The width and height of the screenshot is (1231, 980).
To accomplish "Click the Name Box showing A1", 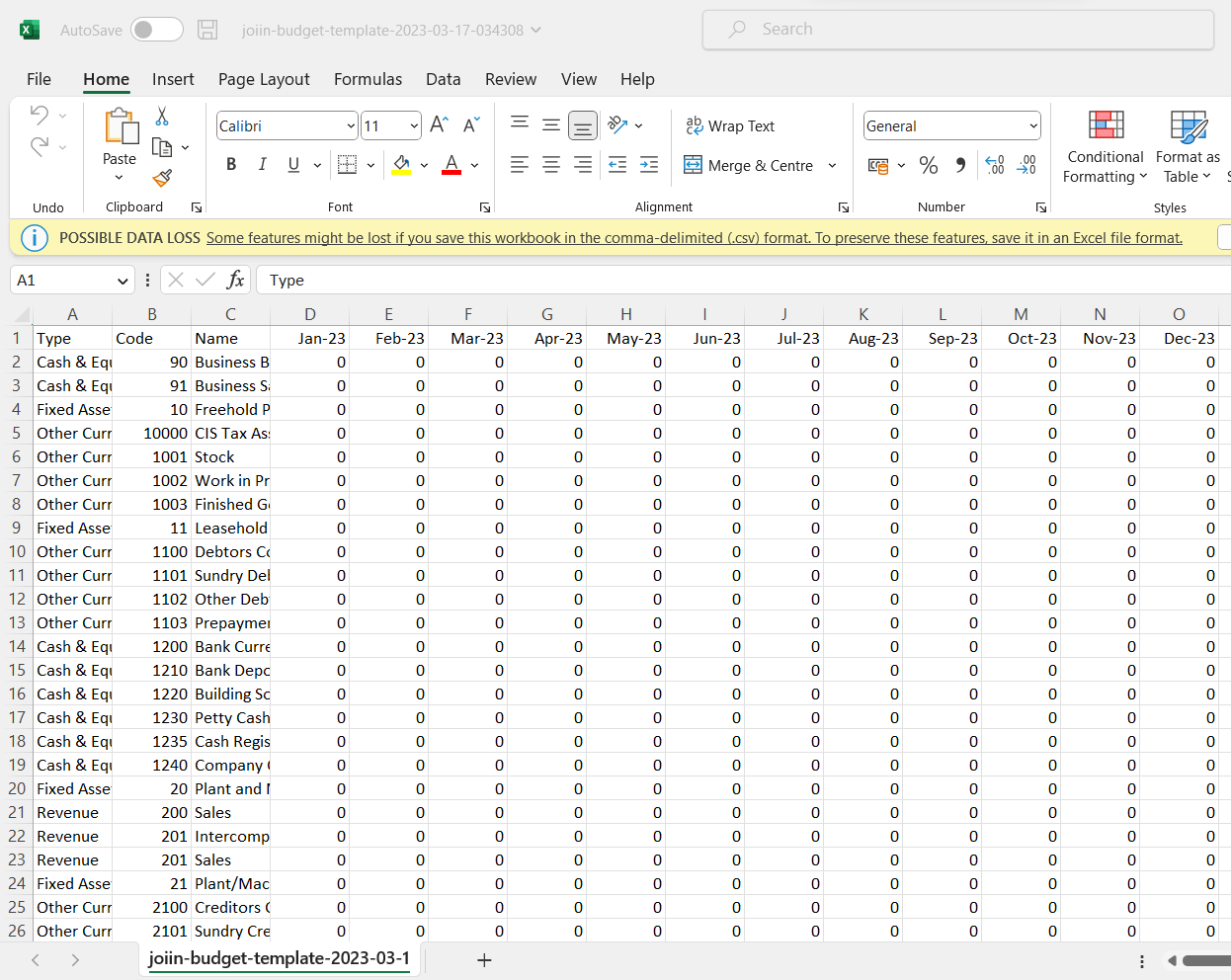I will click(73, 281).
